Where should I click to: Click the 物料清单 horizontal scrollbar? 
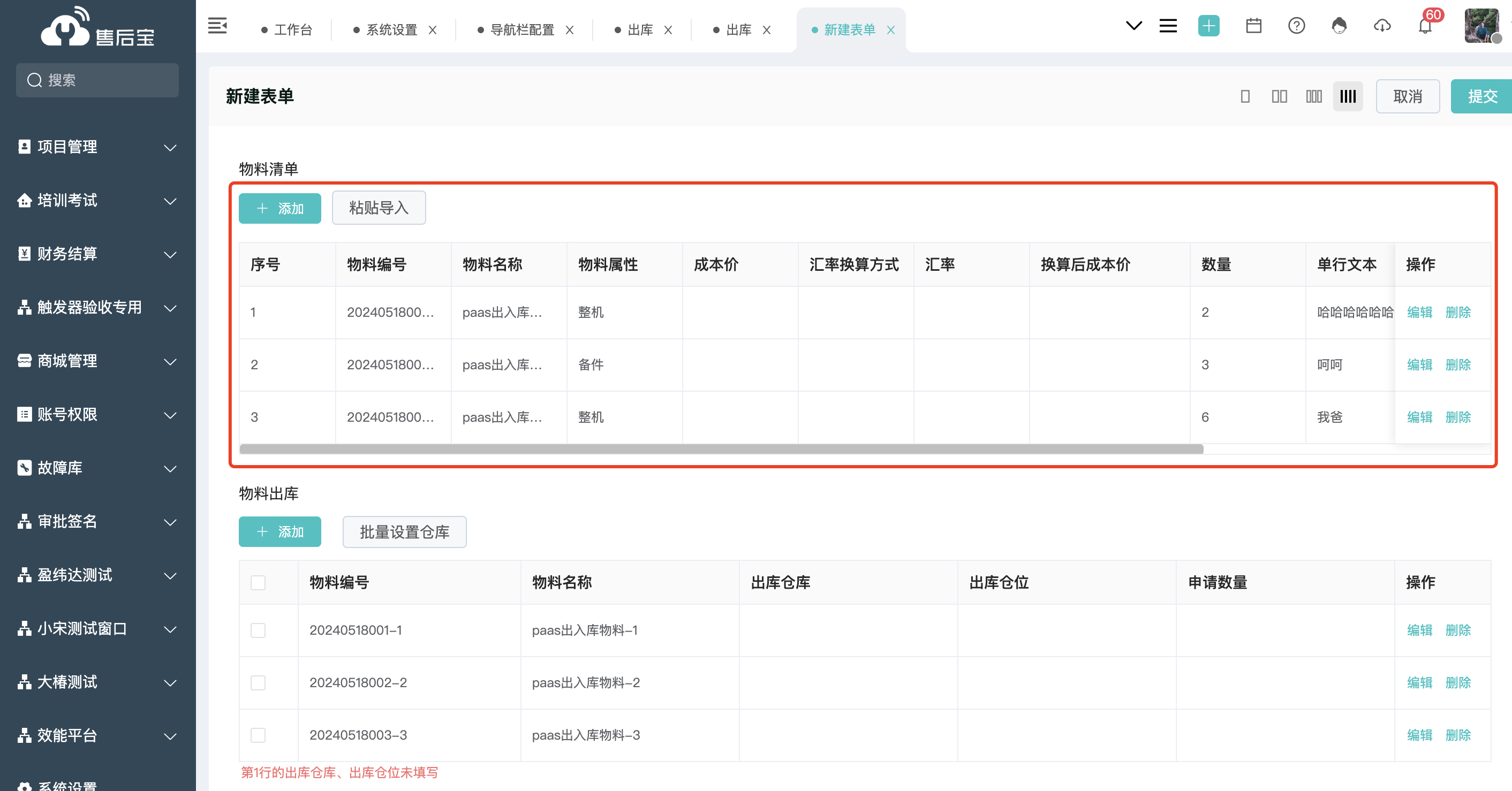(721, 450)
